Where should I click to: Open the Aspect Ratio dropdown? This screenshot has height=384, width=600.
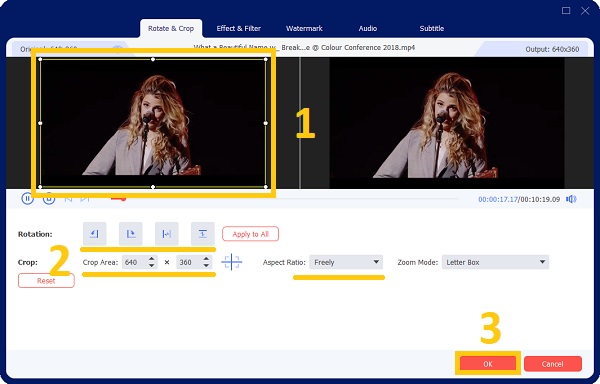(346, 262)
